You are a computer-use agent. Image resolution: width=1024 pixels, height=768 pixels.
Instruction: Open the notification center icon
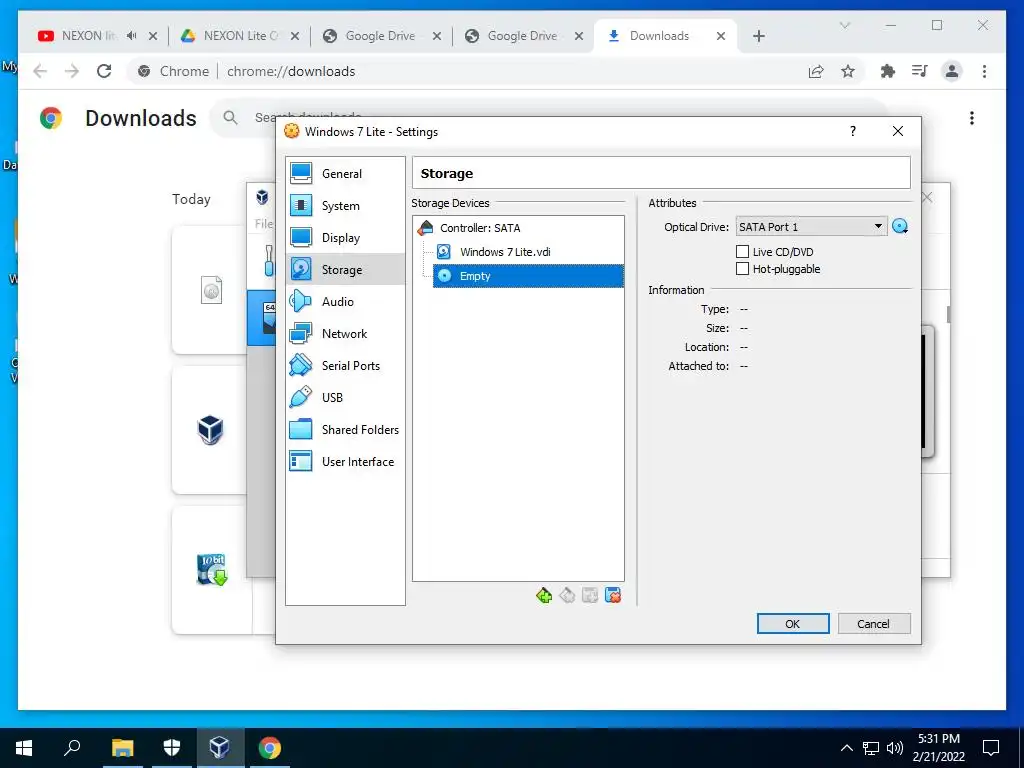tap(991, 748)
